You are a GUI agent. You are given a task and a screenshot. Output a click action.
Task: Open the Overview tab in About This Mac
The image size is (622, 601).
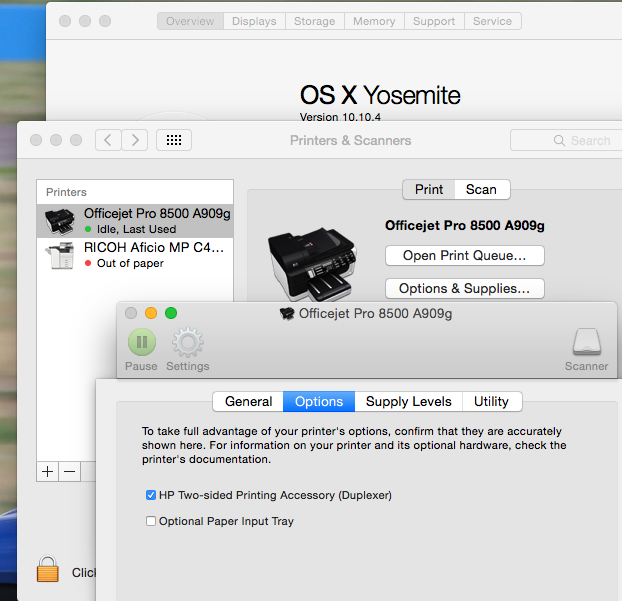click(x=190, y=21)
